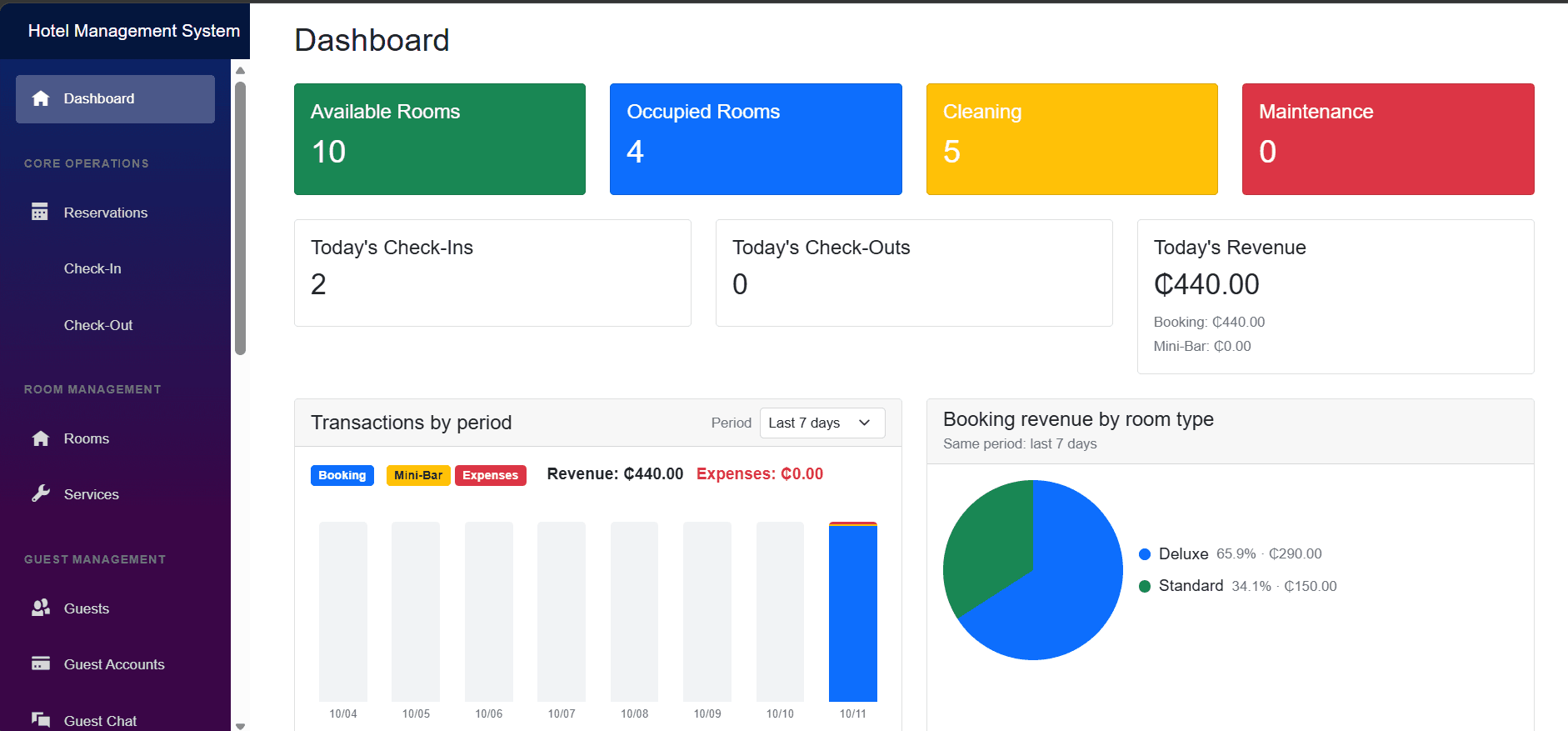Click the Dashboard home icon in sidebar
Screen dimensions: 1568x731
pyautogui.click(x=41, y=98)
